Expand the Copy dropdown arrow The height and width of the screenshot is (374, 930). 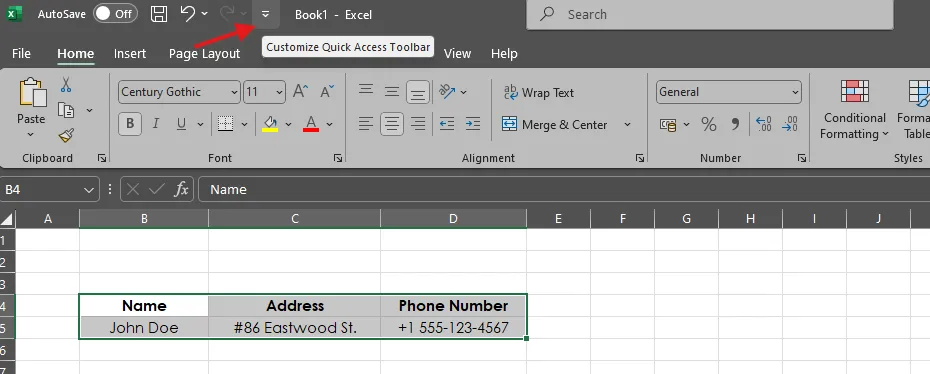90,110
